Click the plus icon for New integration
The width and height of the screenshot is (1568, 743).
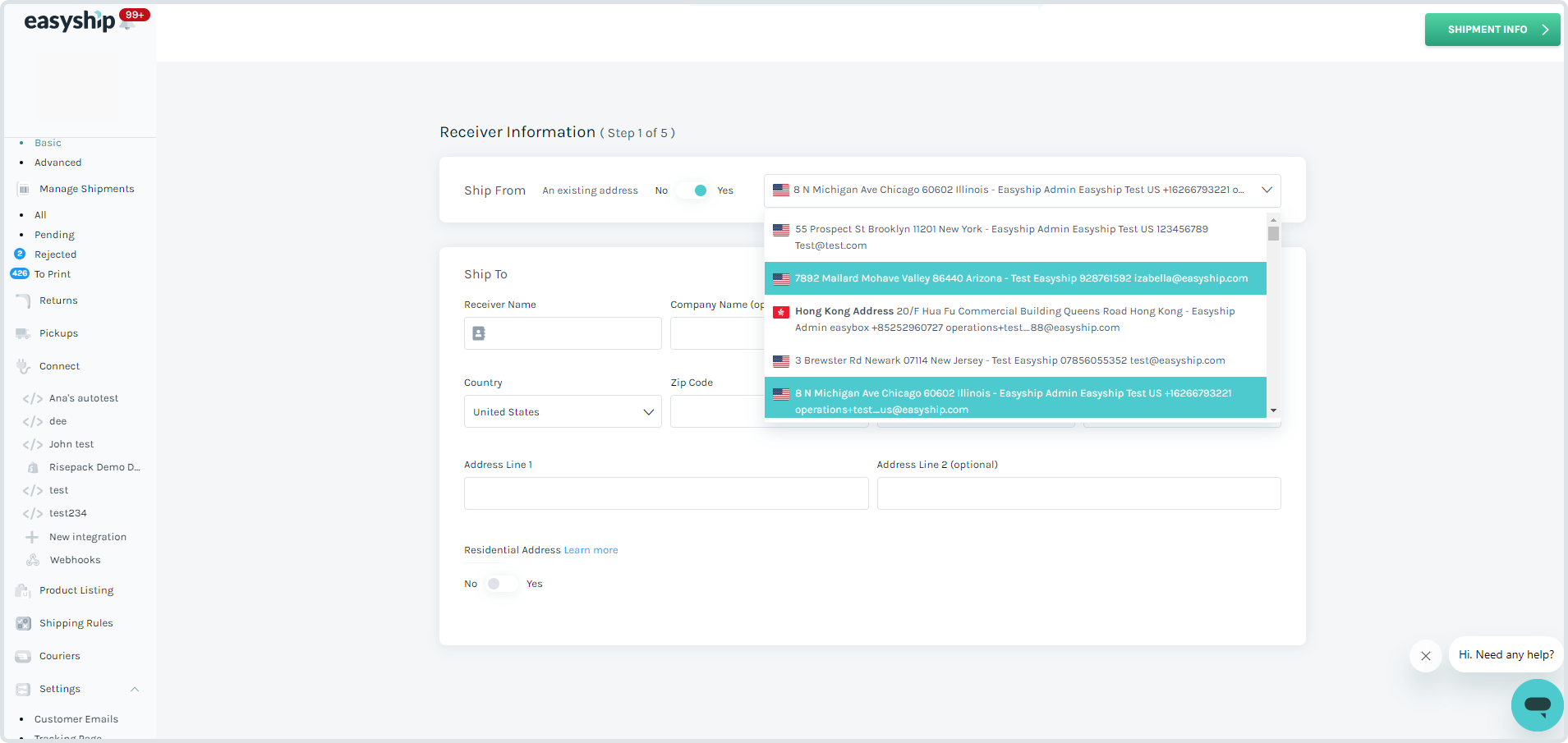click(32, 537)
